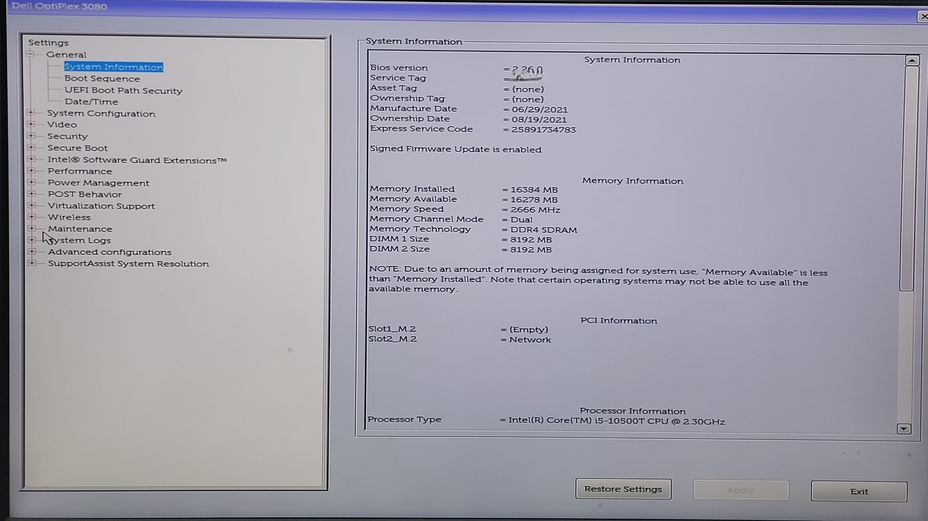Click the Processor Type i5-10500T value
928x521 pixels.
coord(616,422)
